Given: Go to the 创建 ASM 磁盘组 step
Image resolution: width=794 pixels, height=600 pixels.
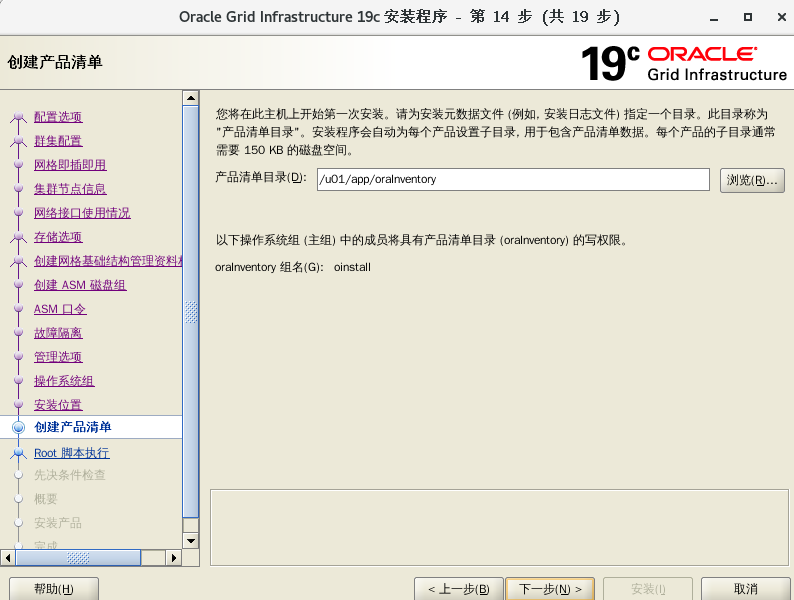Looking at the screenshot, I should click(x=80, y=285).
